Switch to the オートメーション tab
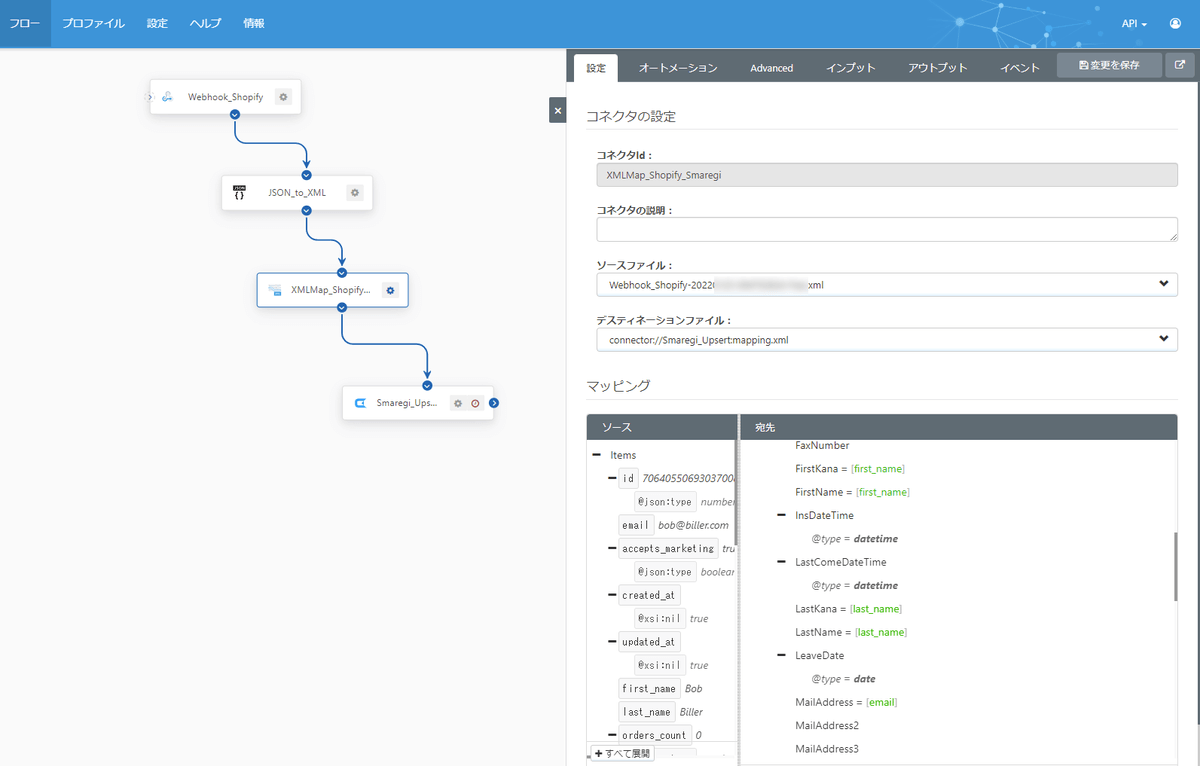Viewport: 1200px width, 766px height. [x=678, y=68]
